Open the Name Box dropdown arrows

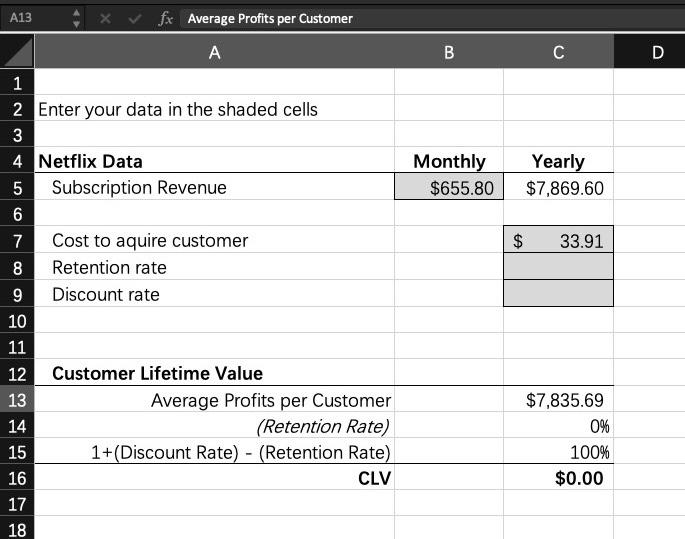[76, 18]
